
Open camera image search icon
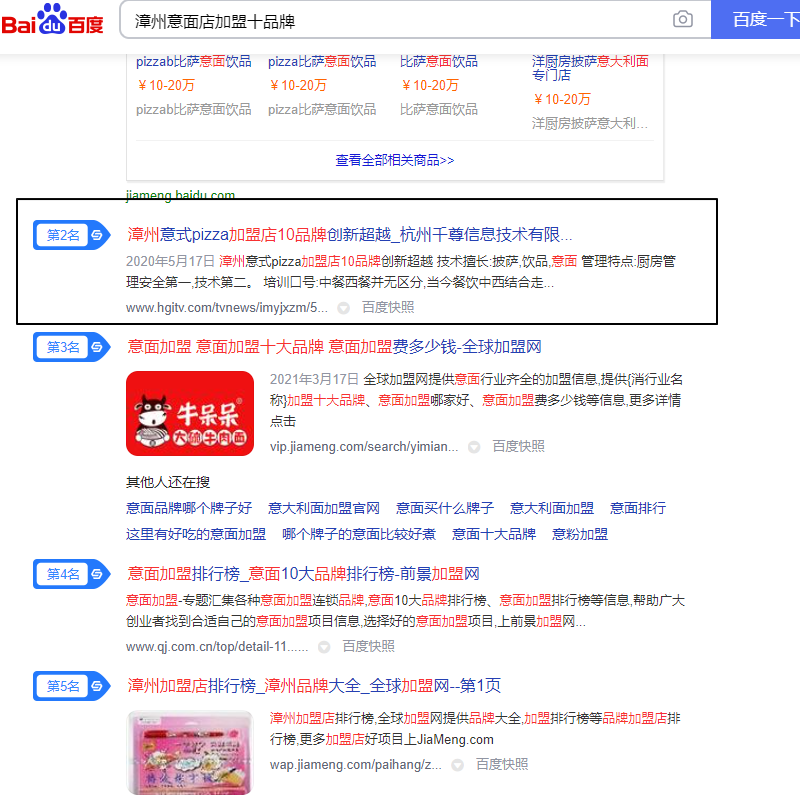coord(683,20)
